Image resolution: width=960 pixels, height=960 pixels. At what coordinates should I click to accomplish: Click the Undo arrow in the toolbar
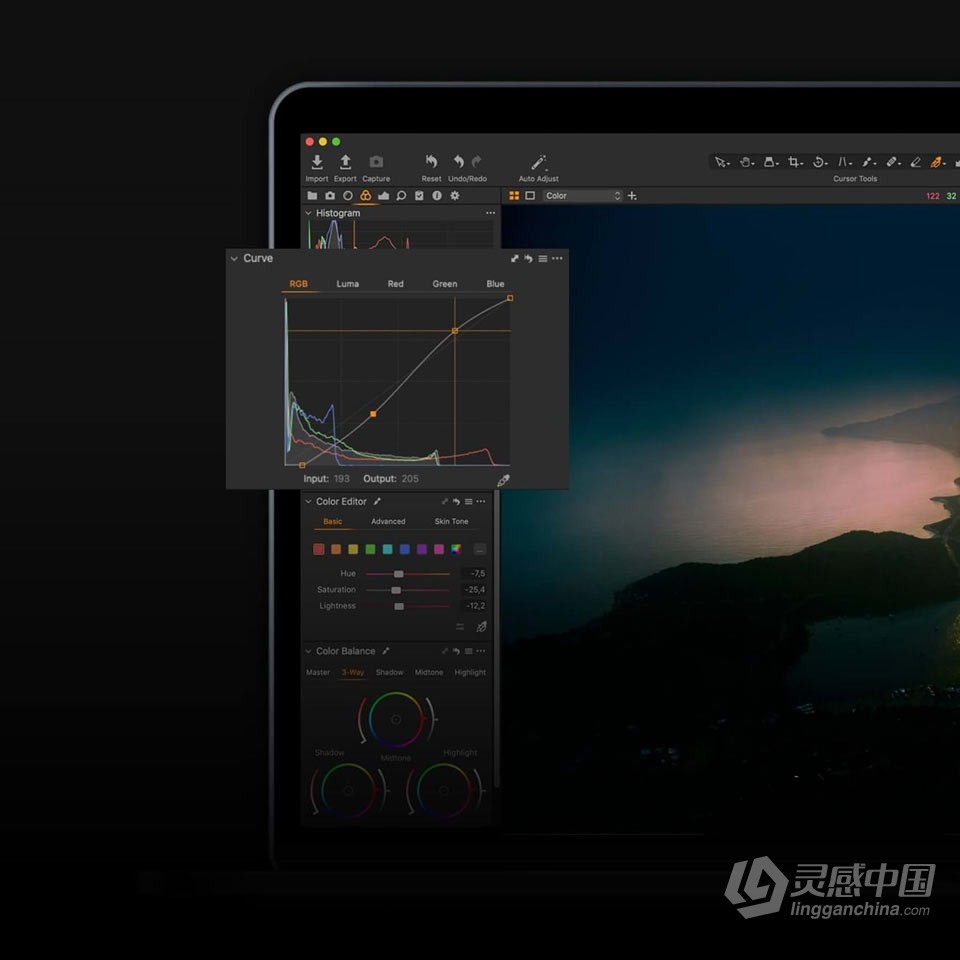[459, 162]
